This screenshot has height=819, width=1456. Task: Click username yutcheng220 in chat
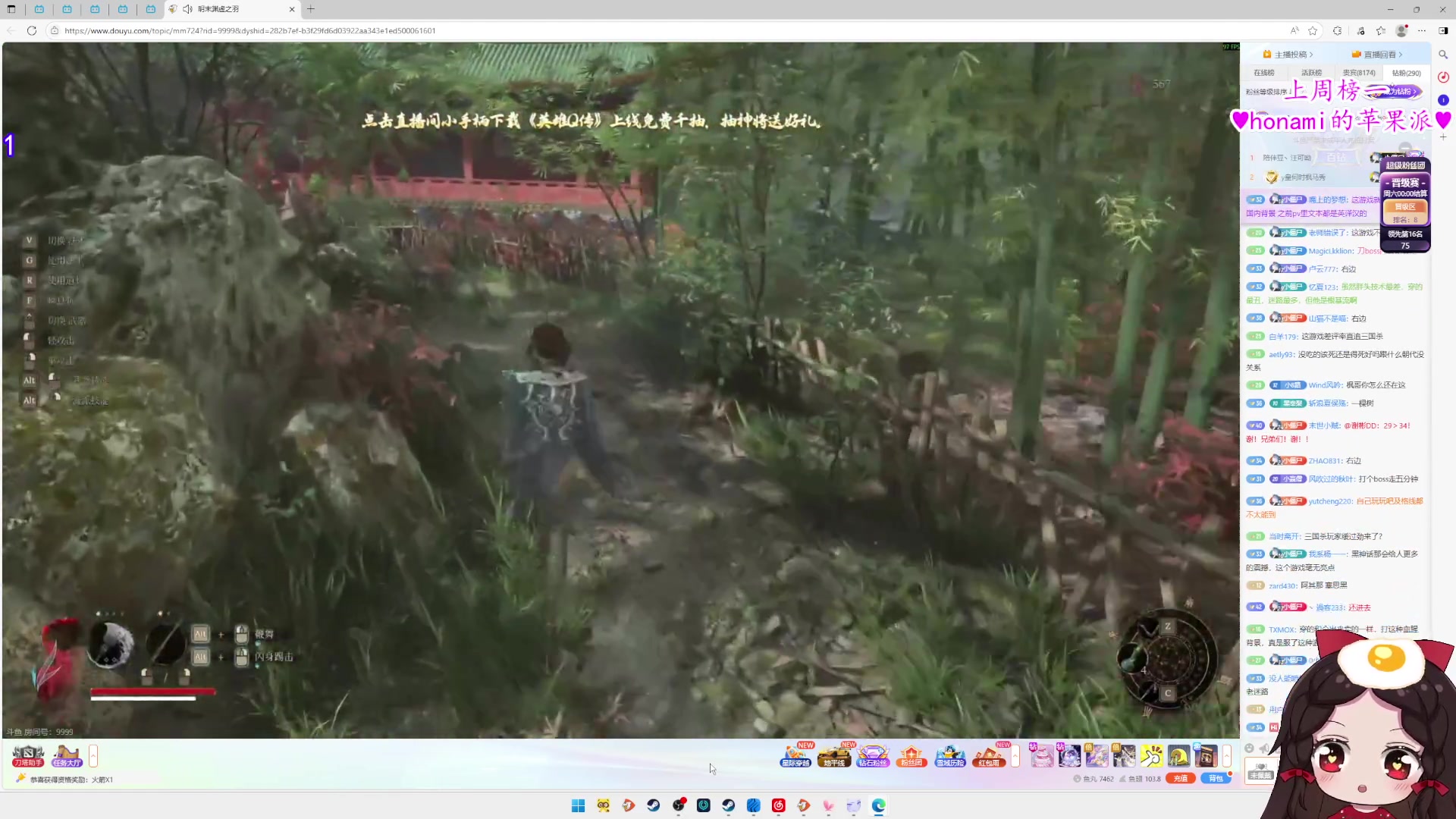(1330, 501)
